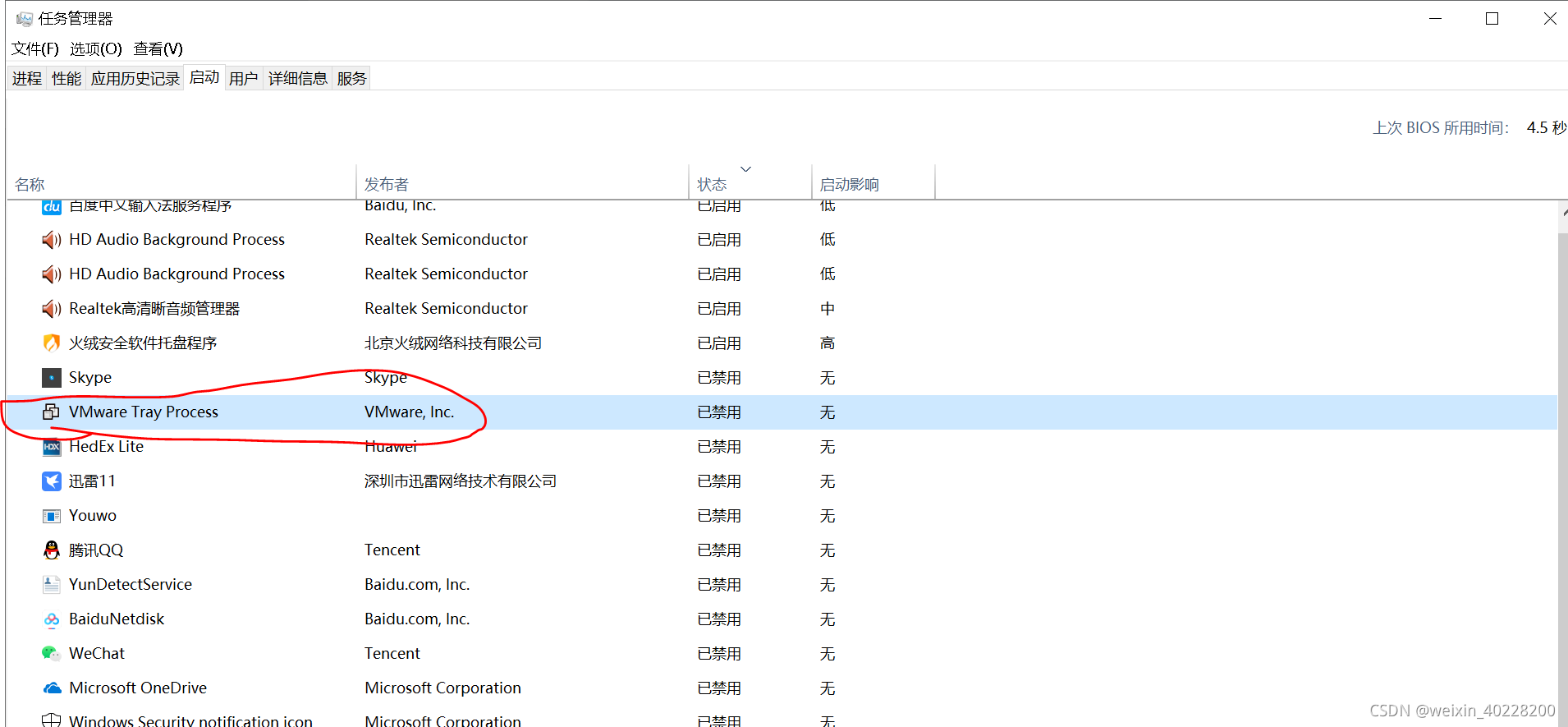Switch to the 用户 tab
The height and width of the screenshot is (727, 1568).
[x=244, y=79]
